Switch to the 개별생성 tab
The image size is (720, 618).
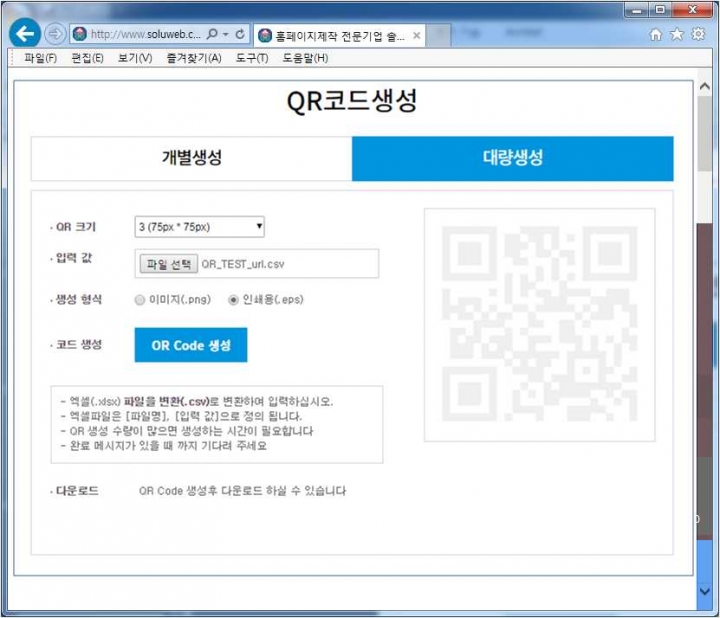(x=191, y=158)
